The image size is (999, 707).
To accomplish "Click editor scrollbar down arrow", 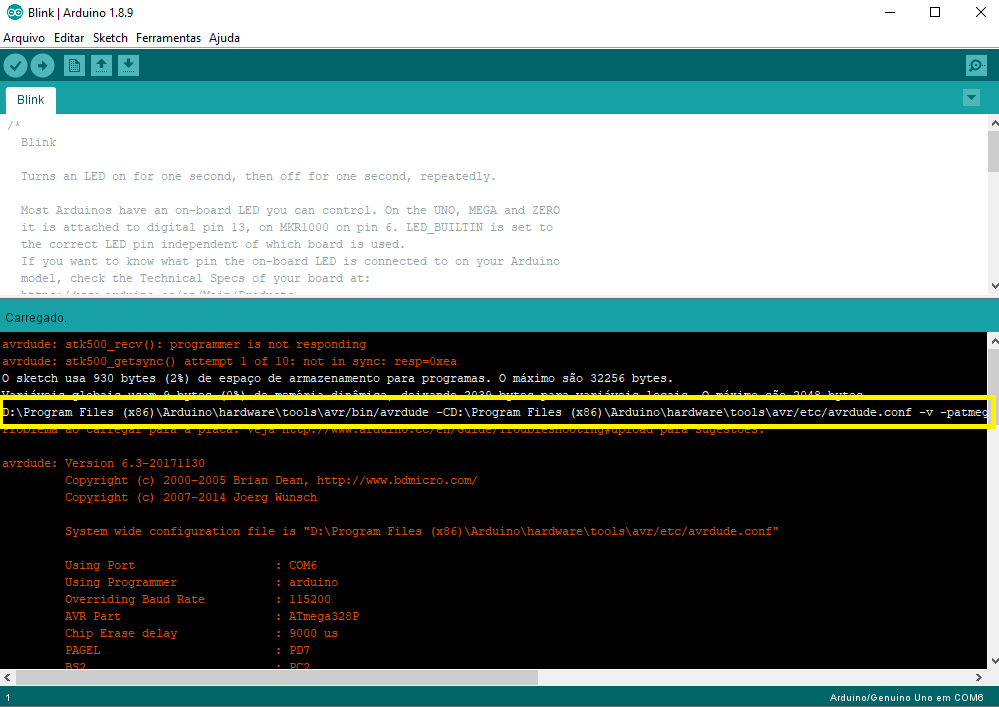I will (x=993, y=286).
